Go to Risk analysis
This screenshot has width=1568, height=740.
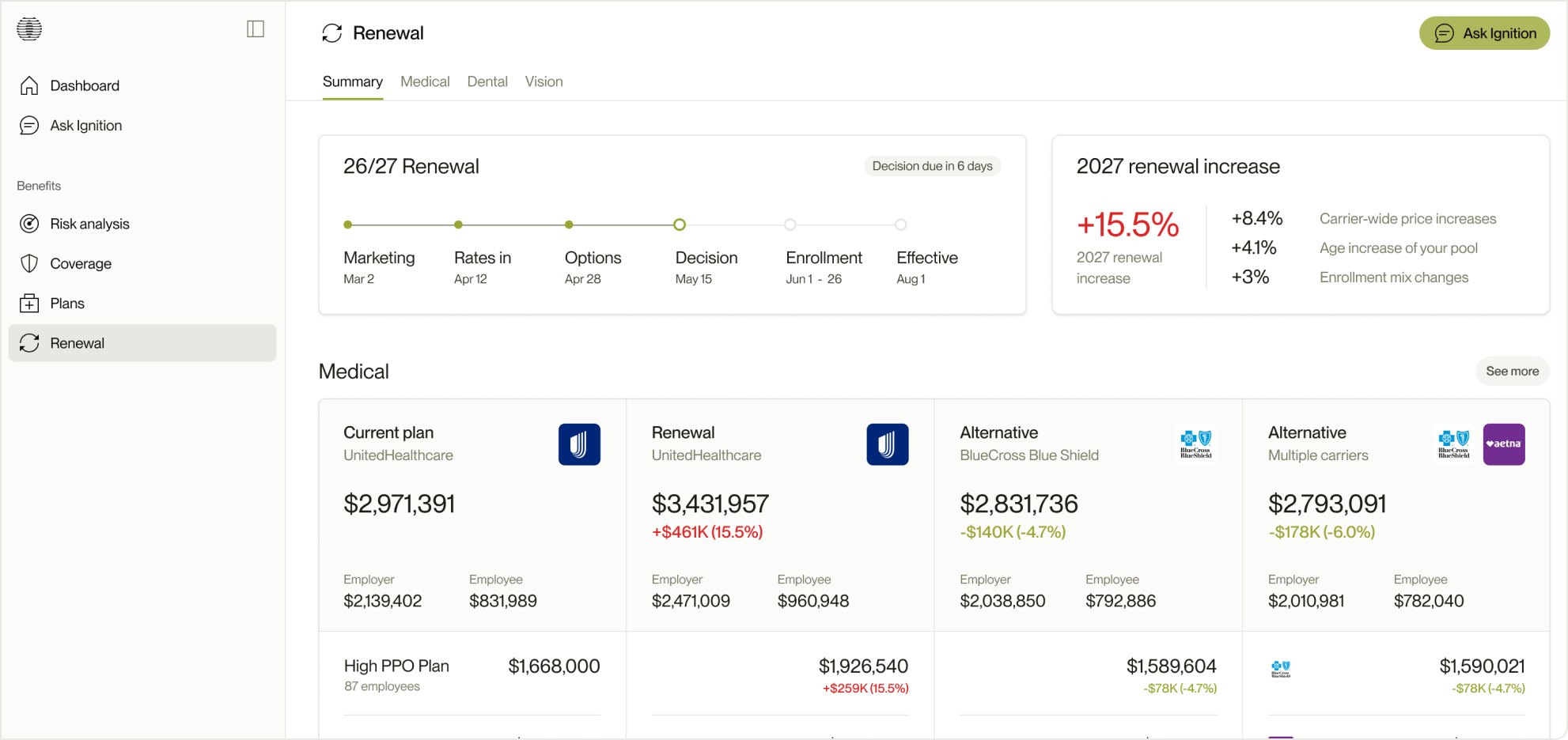coord(142,224)
